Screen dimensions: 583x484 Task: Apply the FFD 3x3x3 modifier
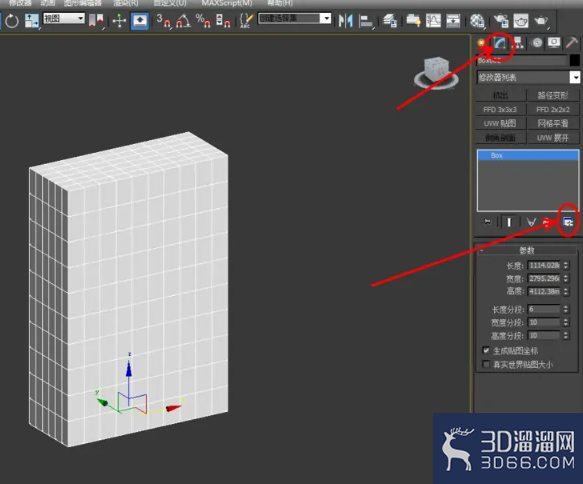(501, 110)
